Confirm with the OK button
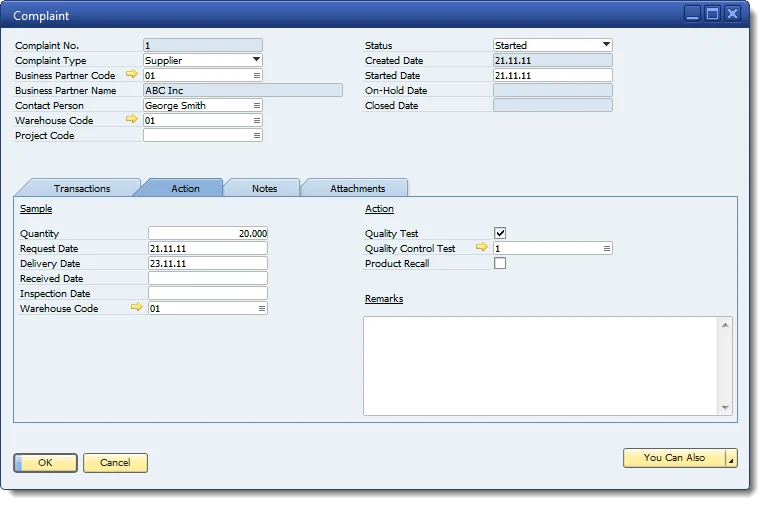The width and height of the screenshot is (765, 505). click(45, 463)
